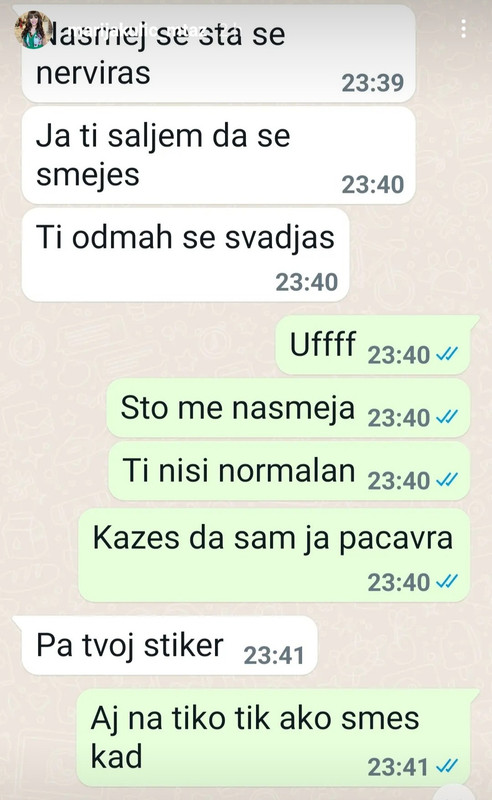Select 'Aj na tiko tik ako smes kad' message
492x800 pixels.
(276, 737)
